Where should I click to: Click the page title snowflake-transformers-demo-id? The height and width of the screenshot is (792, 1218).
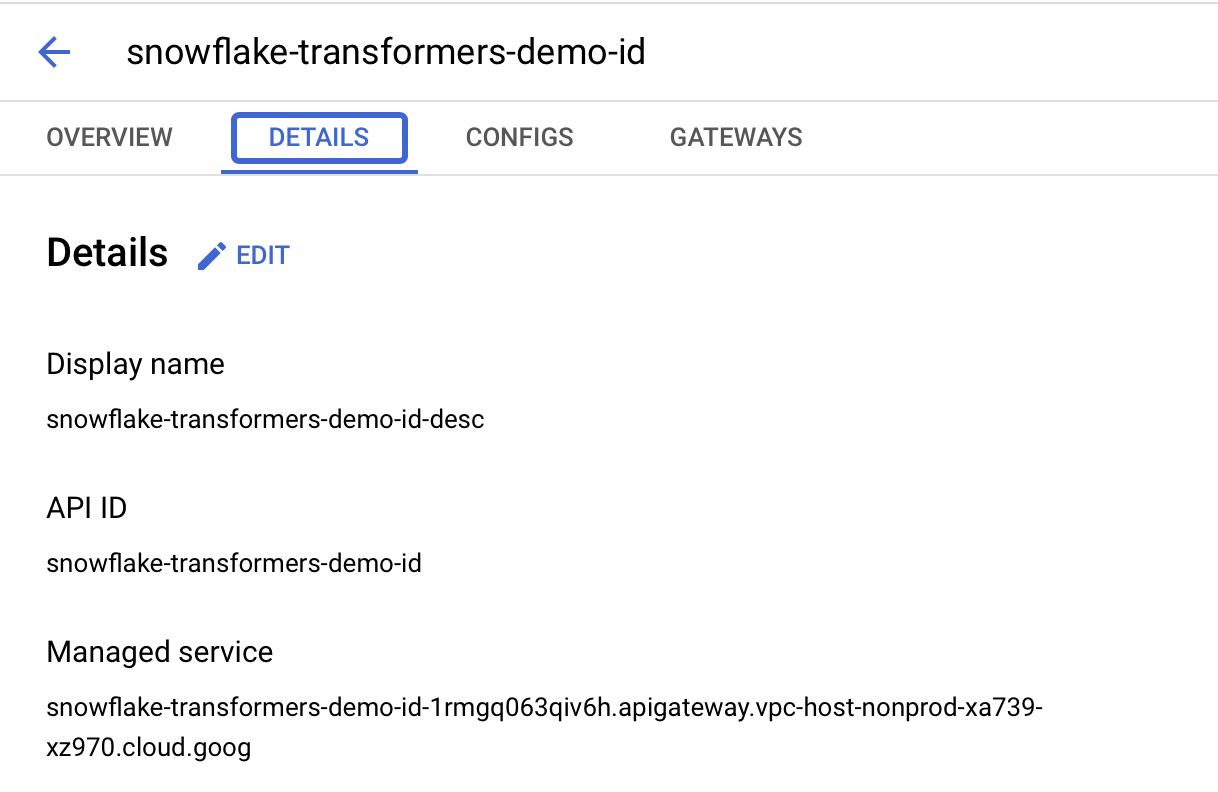click(386, 52)
